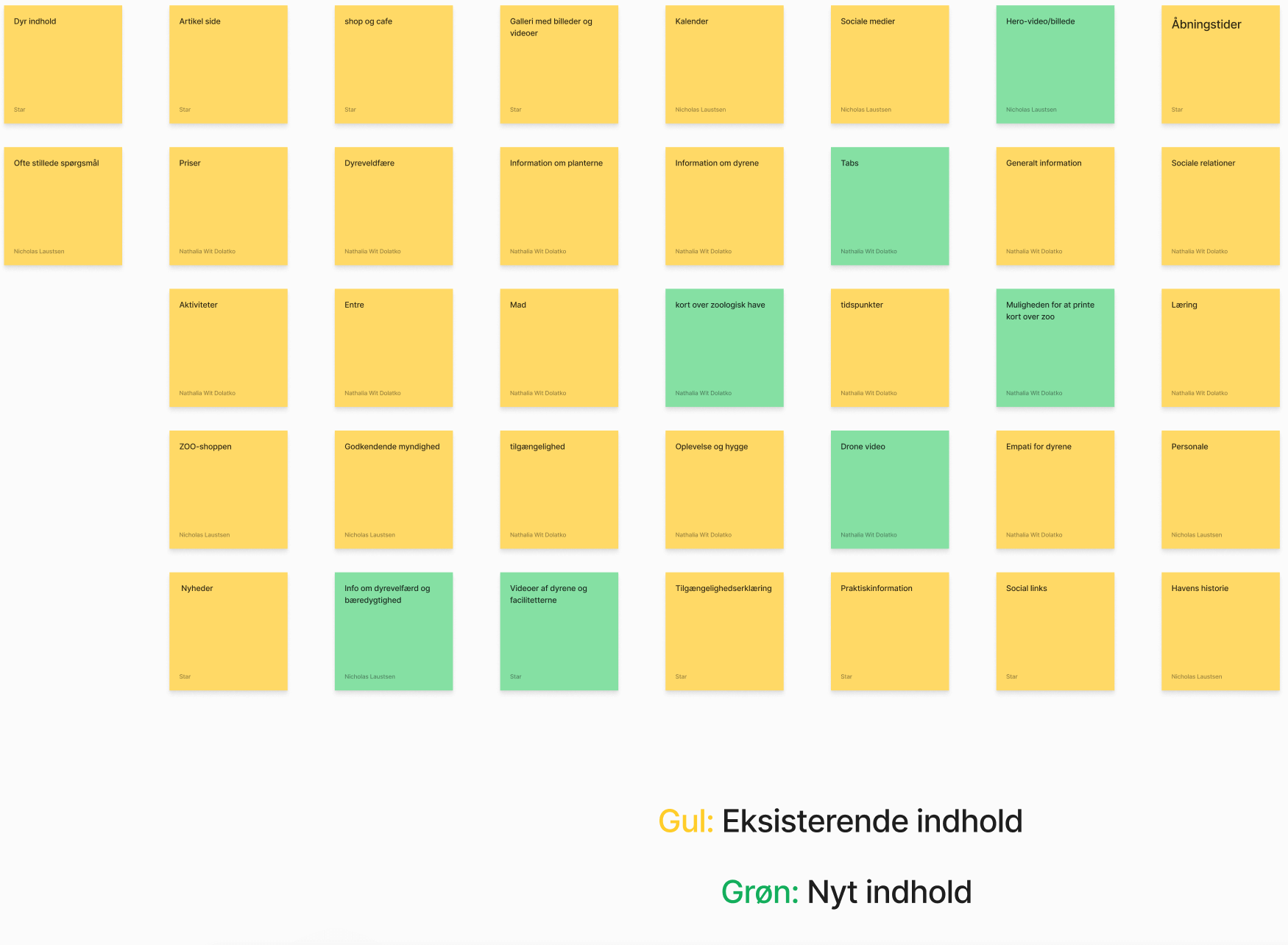Select the 'Dyr indhold' sticky note

pos(63,65)
